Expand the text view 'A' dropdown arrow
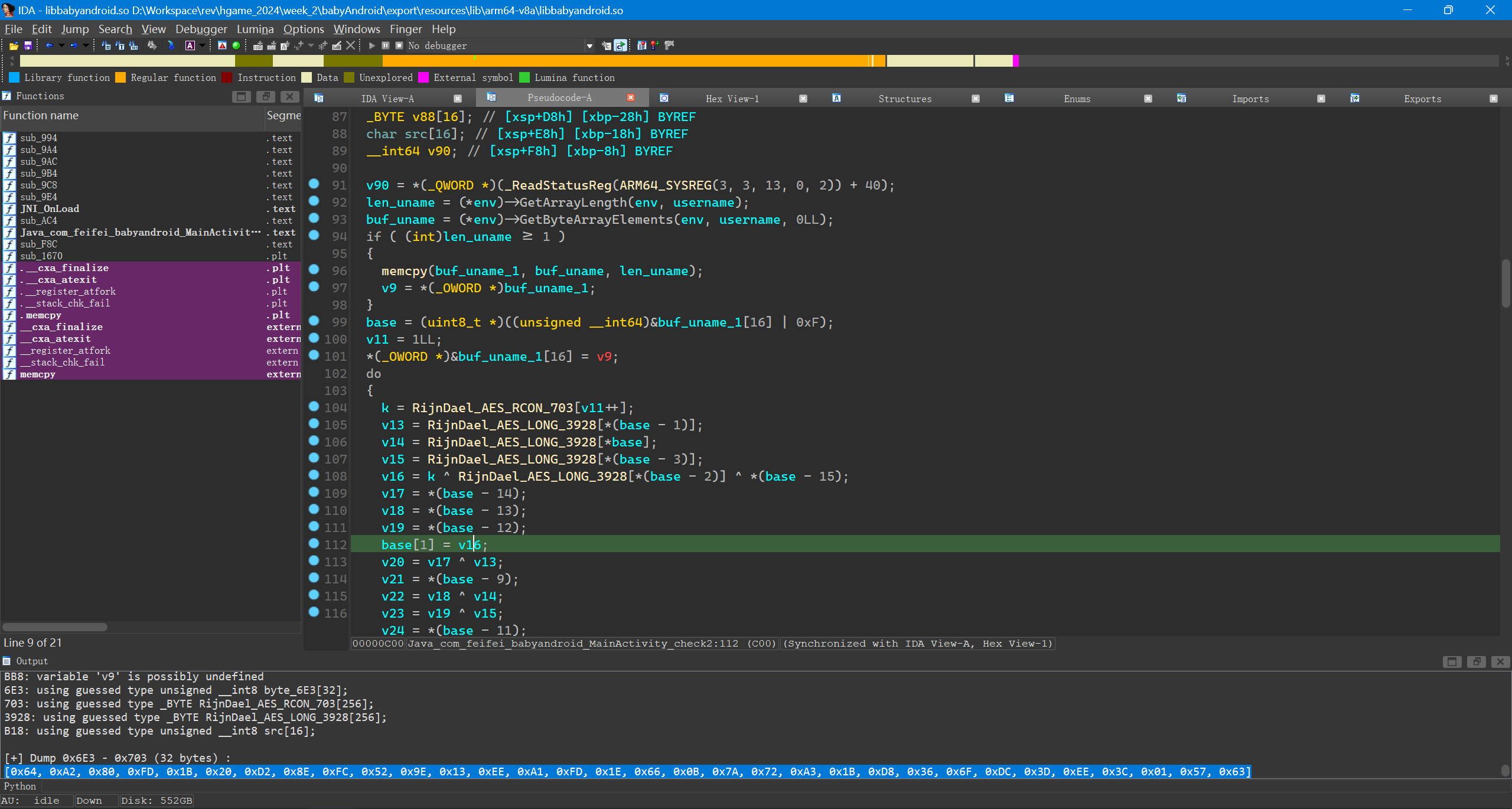The height and width of the screenshot is (809, 1512). 202,45
